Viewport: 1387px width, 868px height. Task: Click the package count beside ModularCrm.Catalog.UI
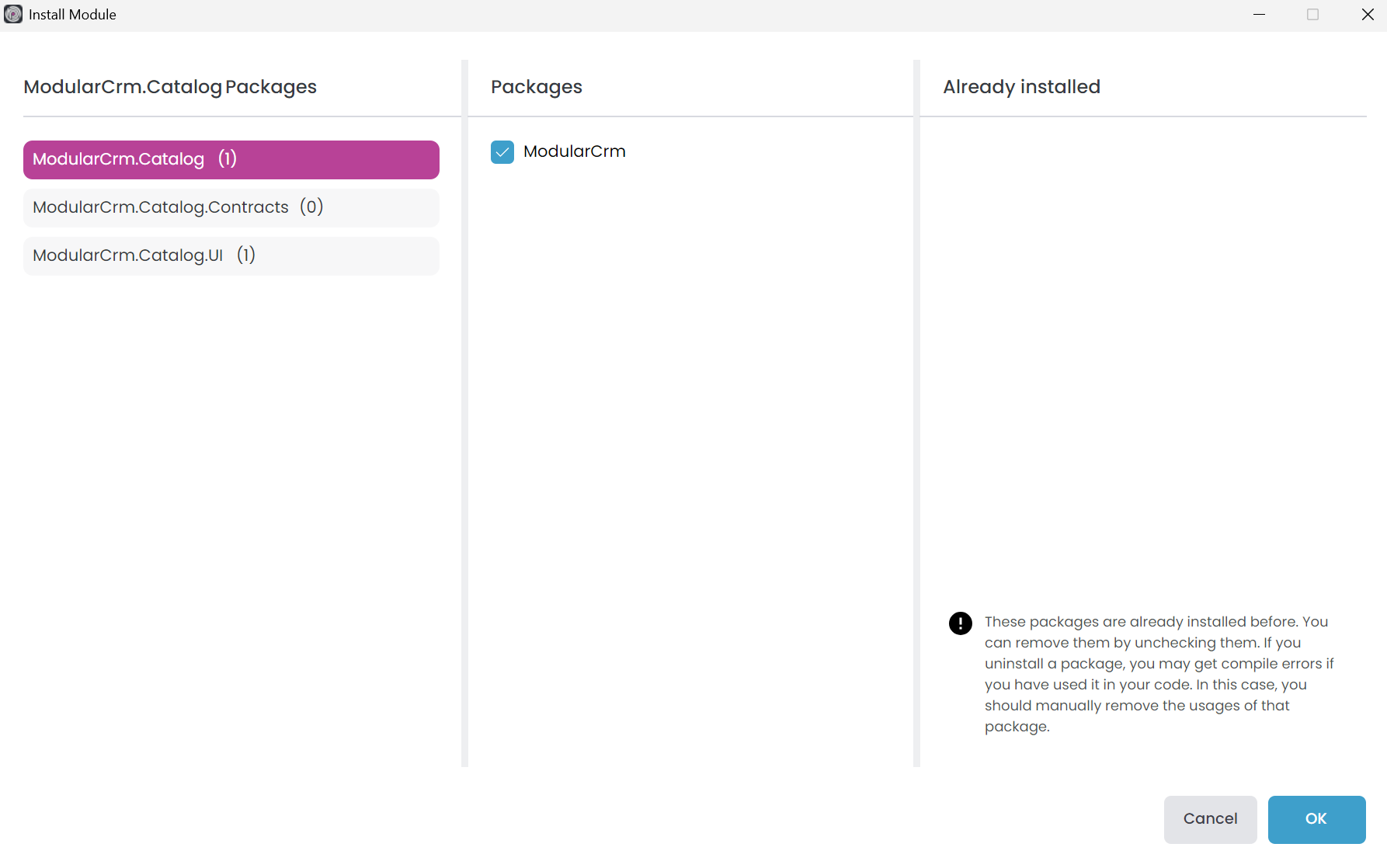pyautogui.click(x=245, y=255)
